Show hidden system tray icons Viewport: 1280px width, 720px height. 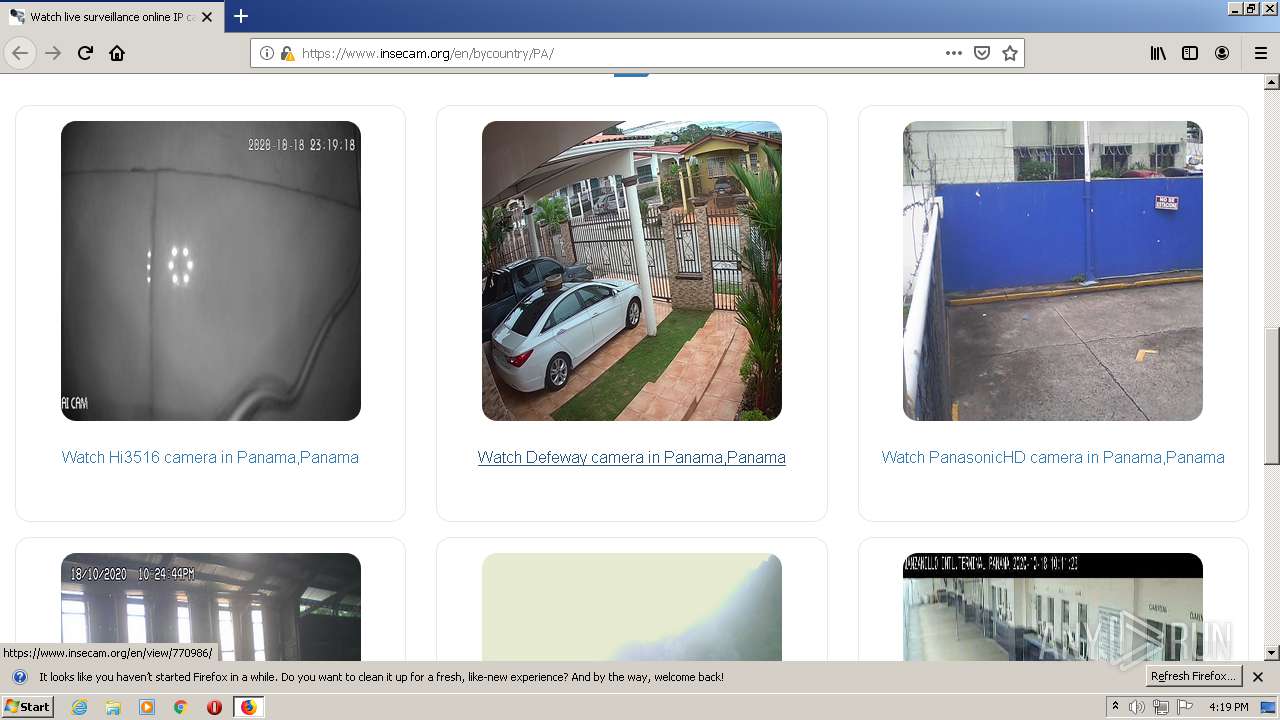pos(1115,707)
